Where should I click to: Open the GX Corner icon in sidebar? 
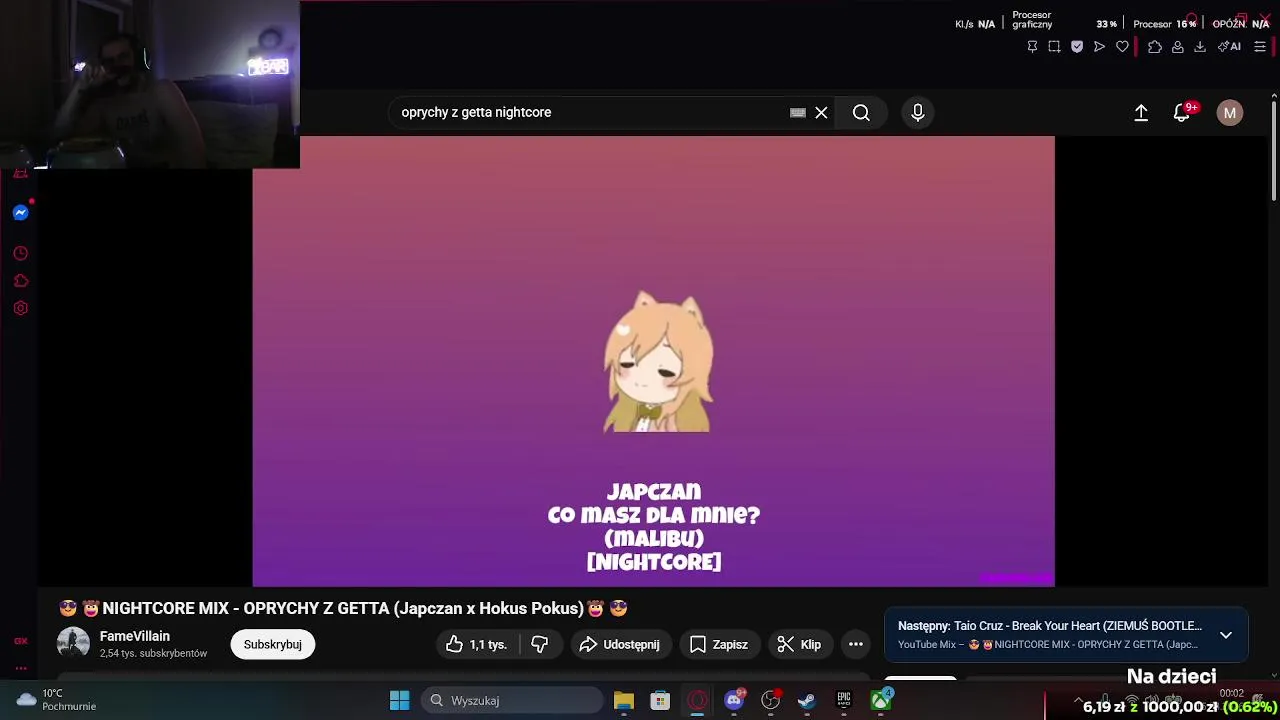20,641
